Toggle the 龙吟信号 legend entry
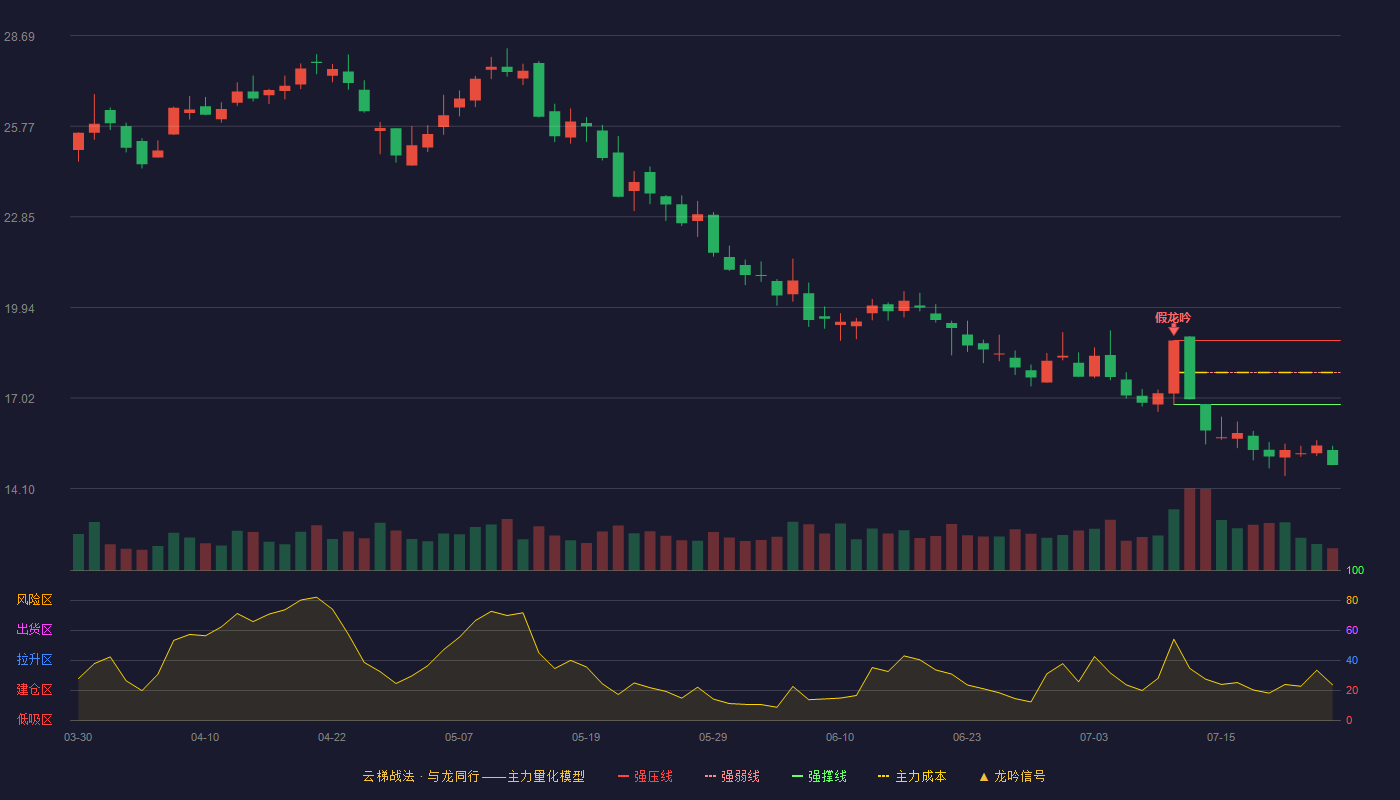This screenshot has width=1400, height=800. point(1012,776)
